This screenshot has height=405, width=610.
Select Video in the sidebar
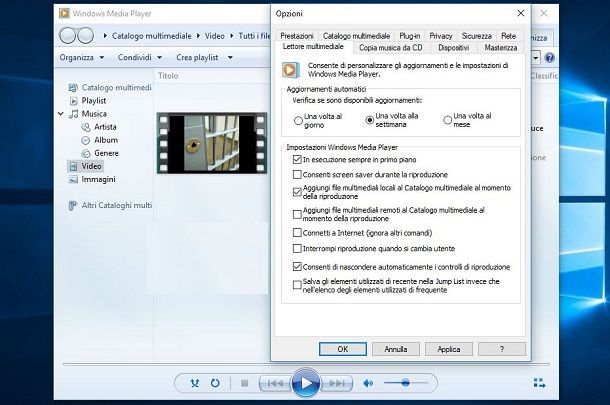(x=86, y=167)
